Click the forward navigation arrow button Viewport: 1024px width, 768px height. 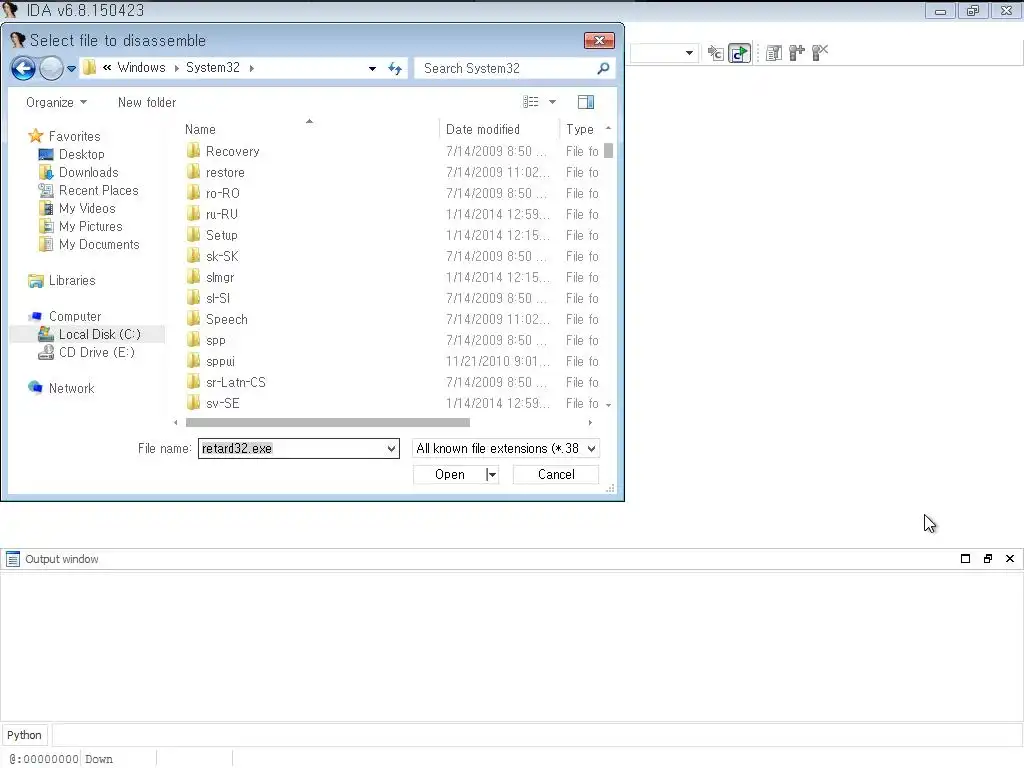coord(52,68)
